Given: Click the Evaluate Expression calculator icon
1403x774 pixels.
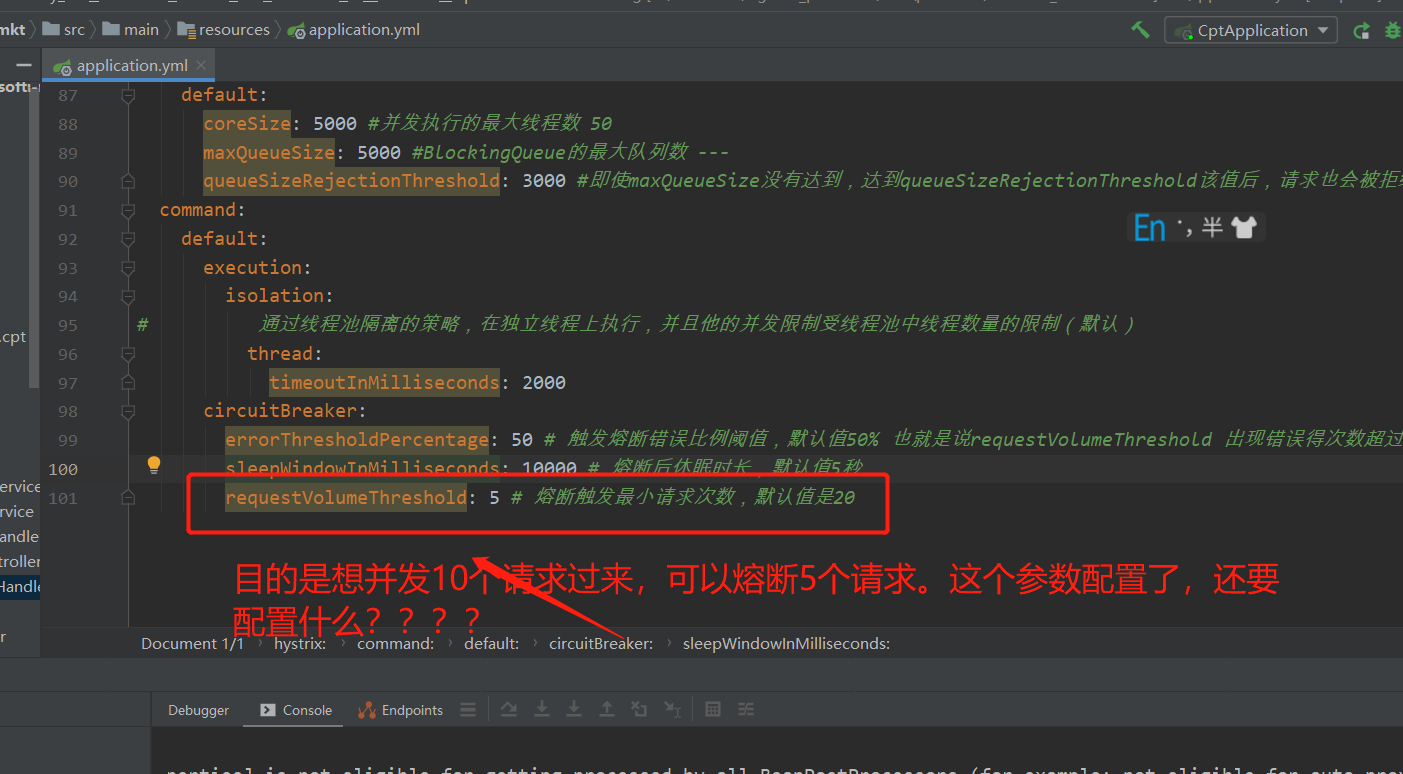Looking at the screenshot, I should (x=713, y=709).
